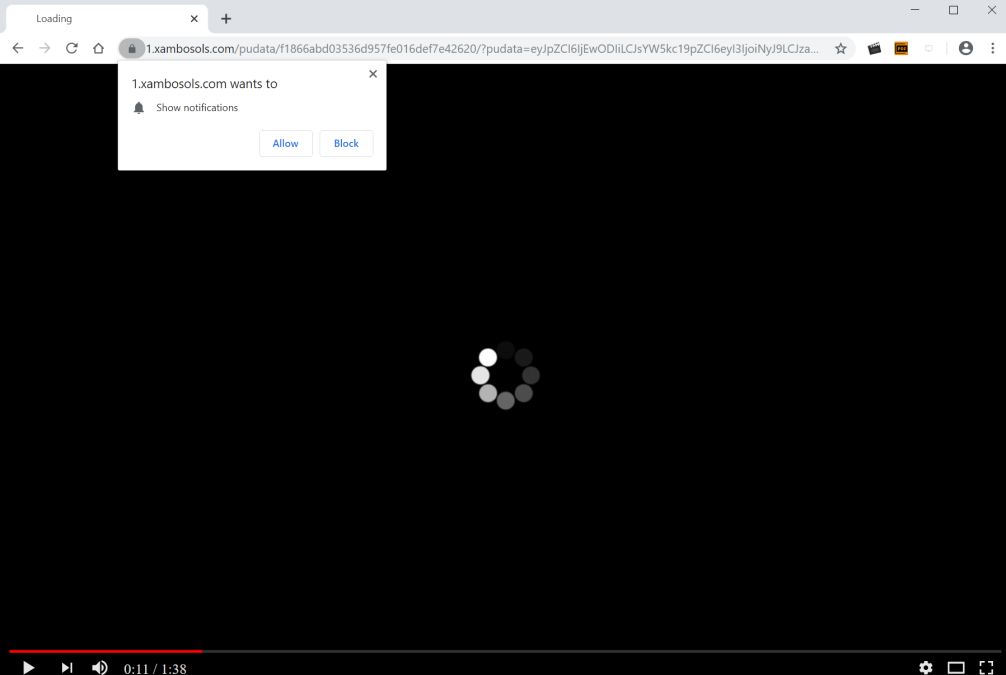Screen dimensions: 1006x675
Task: Reload the current page
Action: [72, 48]
